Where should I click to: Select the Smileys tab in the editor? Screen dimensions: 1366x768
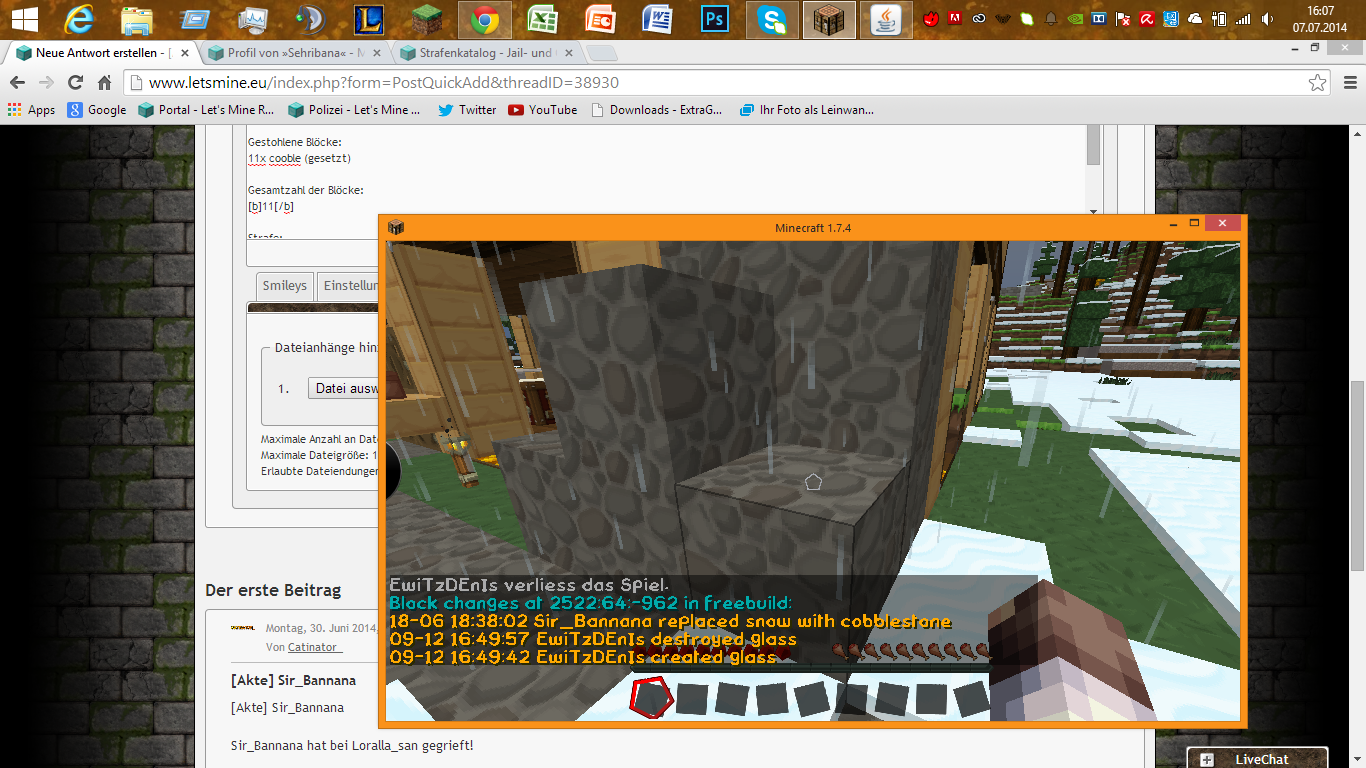[x=284, y=286]
